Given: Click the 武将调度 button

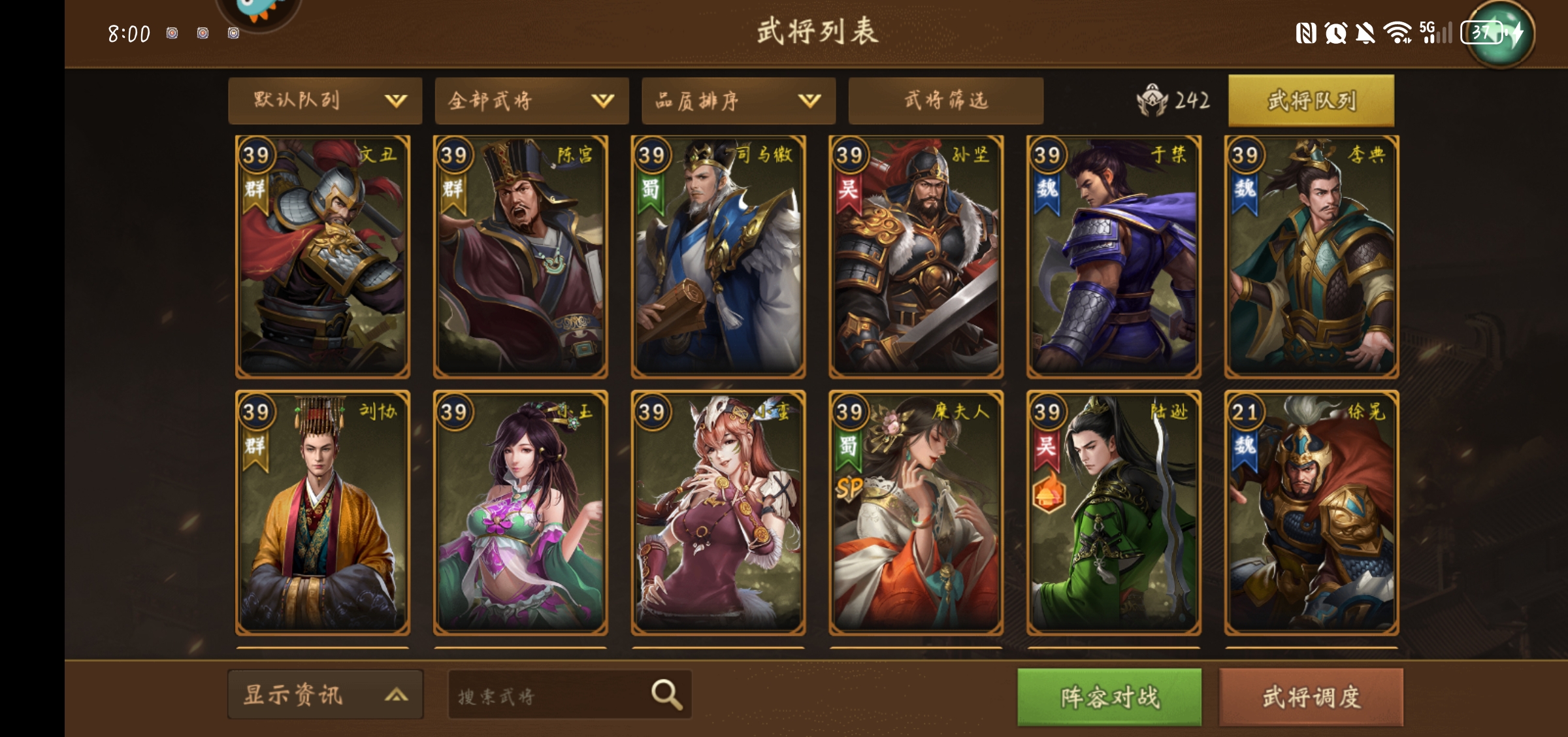Looking at the screenshot, I should pos(1311,697).
